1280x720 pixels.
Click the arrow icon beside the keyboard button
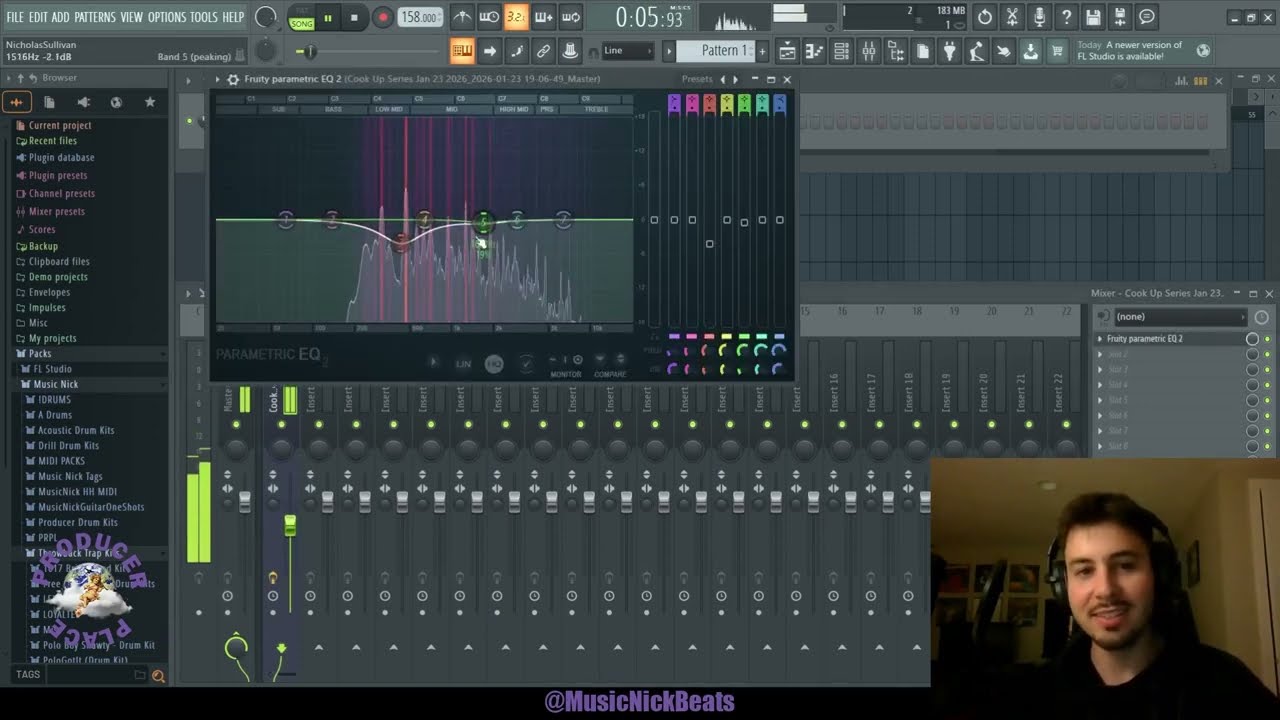tap(489, 51)
